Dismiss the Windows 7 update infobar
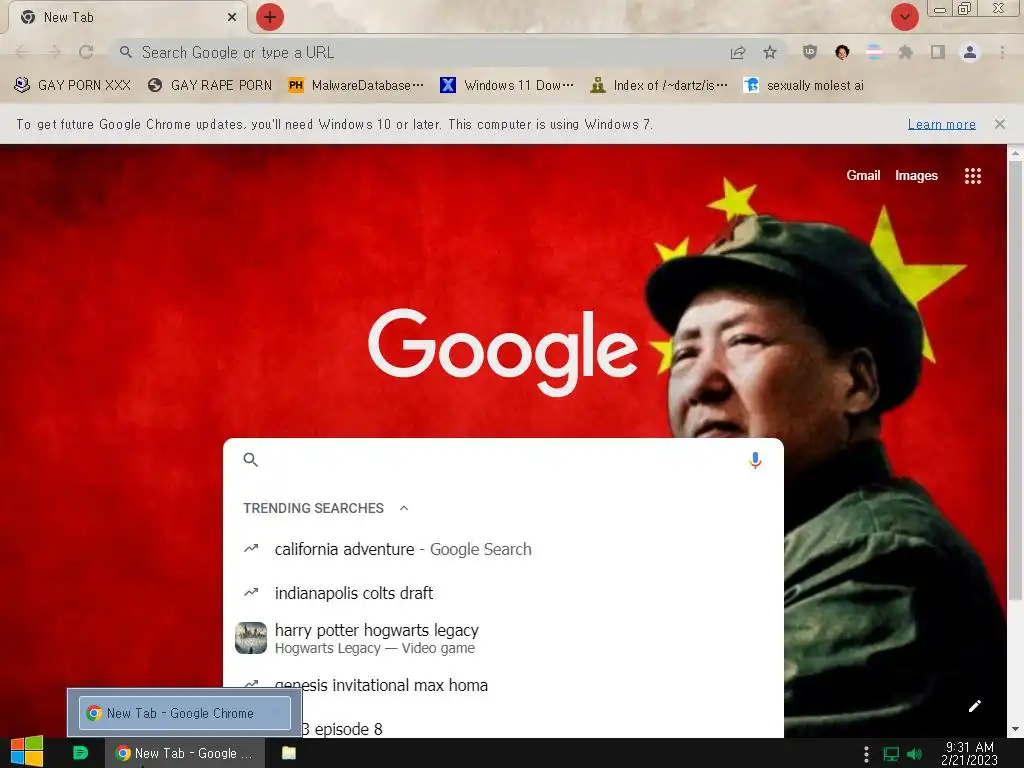Screen dimensions: 1024x768 1000,124
